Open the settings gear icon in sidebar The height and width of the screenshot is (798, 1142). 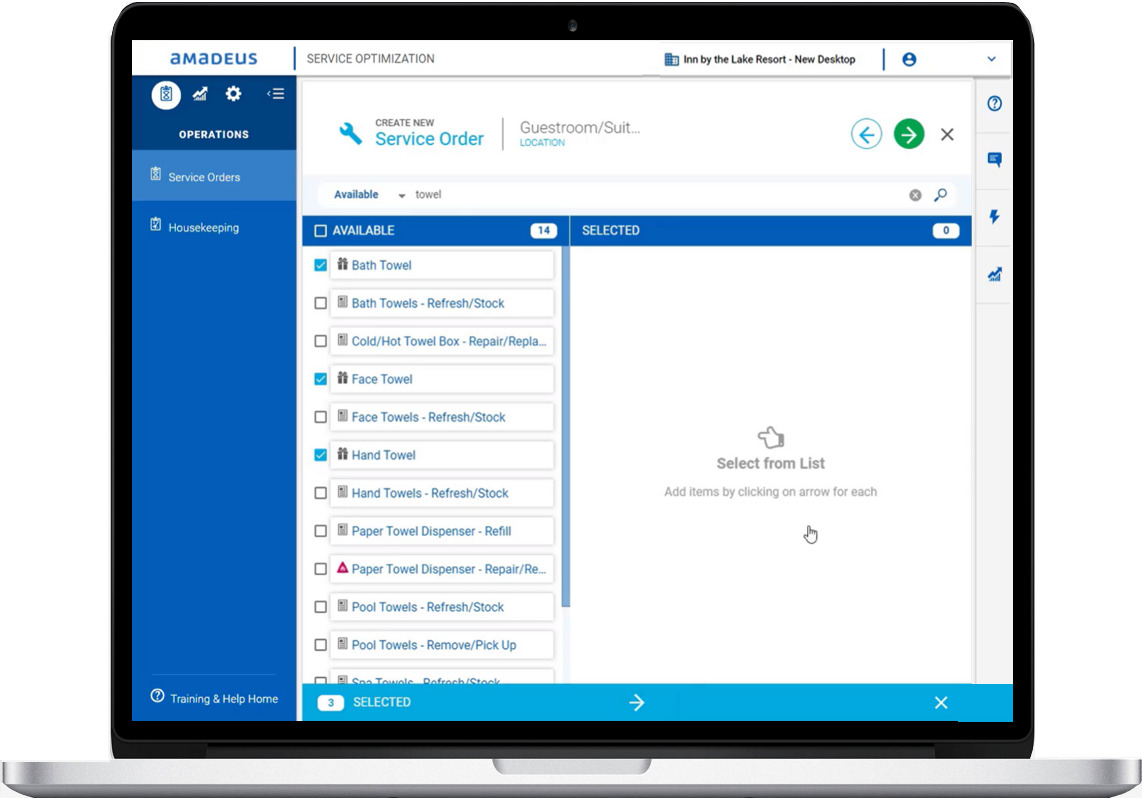(x=233, y=94)
